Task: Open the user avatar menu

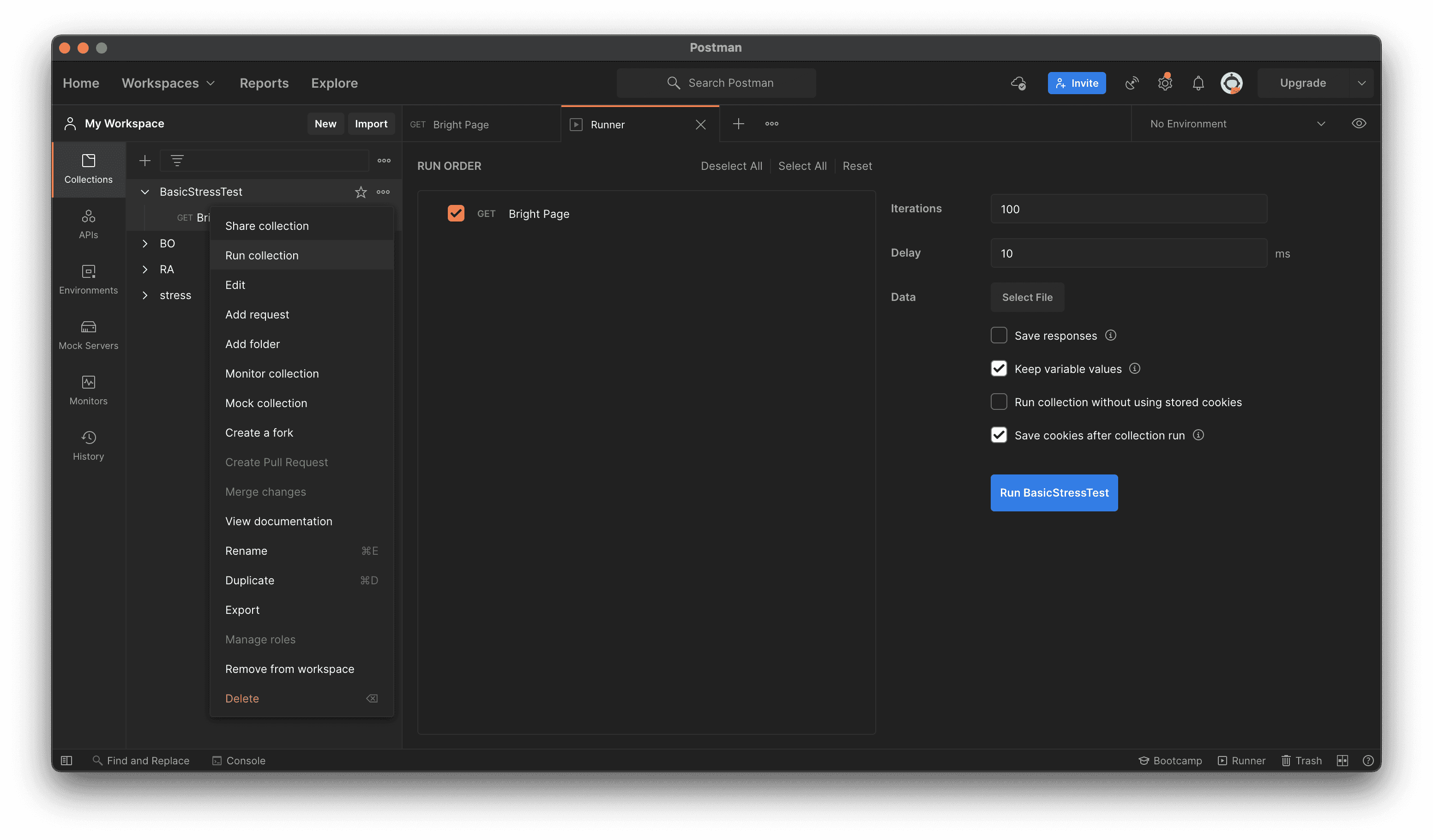Action: tap(1231, 83)
